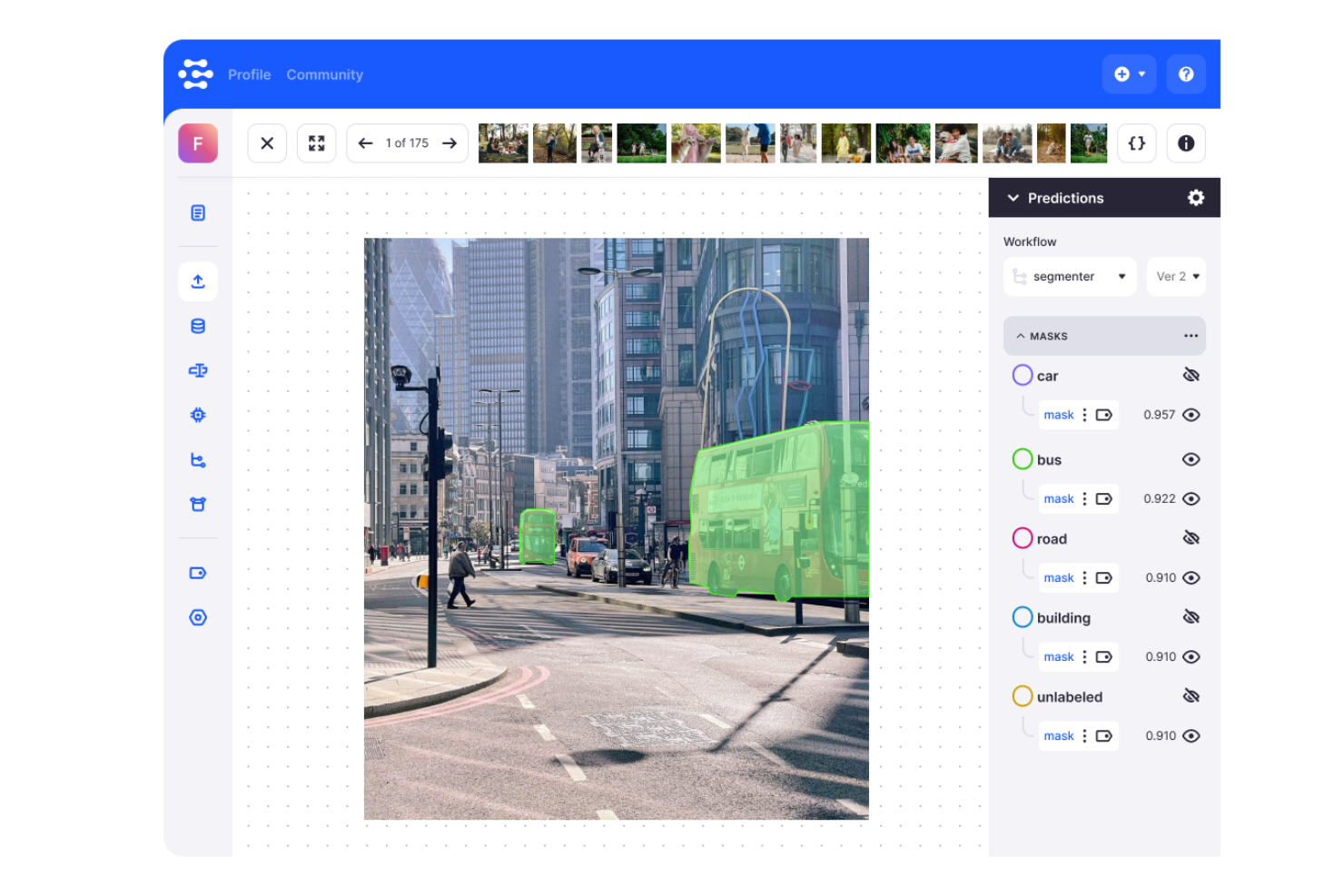1344x896 pixels.
Task: Select the workflow node icon in the sidebar
Action: click(198, 460)
